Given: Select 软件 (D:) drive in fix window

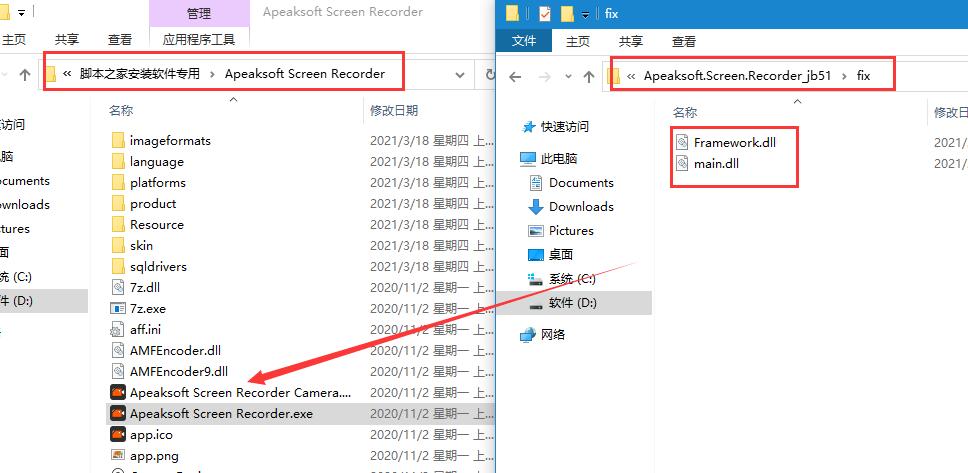Looking at the screenshot, I should tap(572, 303).
